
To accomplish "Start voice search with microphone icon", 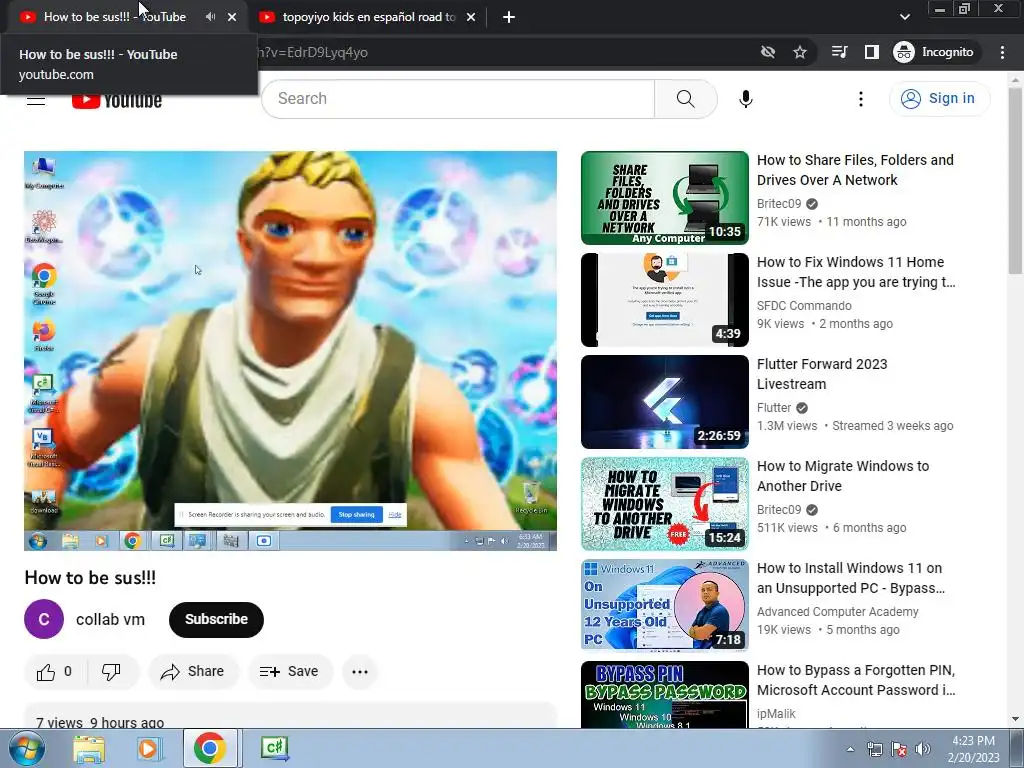I will click(x=746, y=99).
